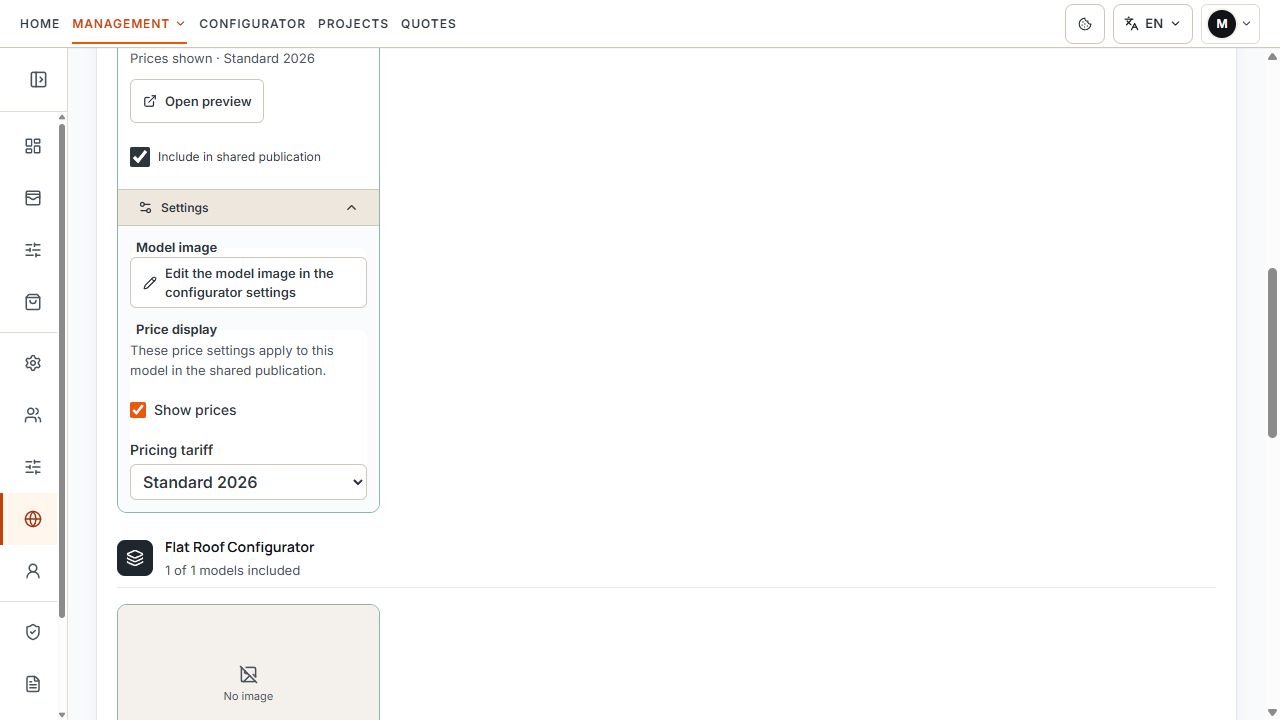Click the sidebar scrollbar down arrow

62,714
